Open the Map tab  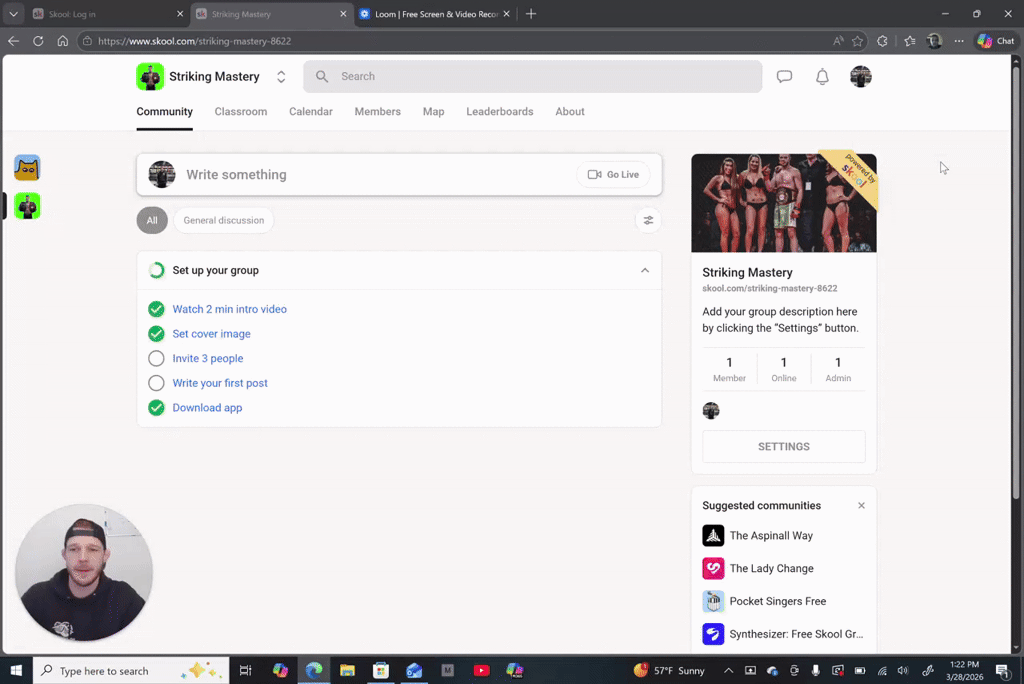pyautogui.click(x=433, y=112)
